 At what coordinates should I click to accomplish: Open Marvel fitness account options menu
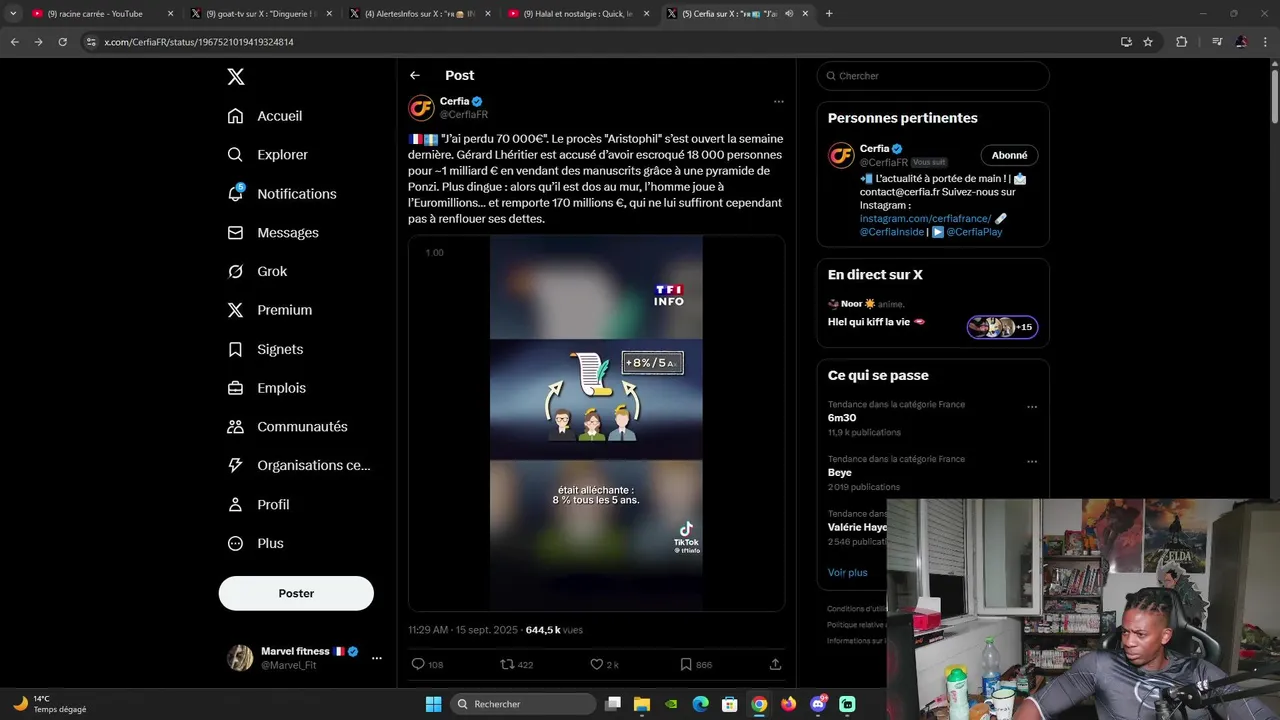click(x=377, y=658)
